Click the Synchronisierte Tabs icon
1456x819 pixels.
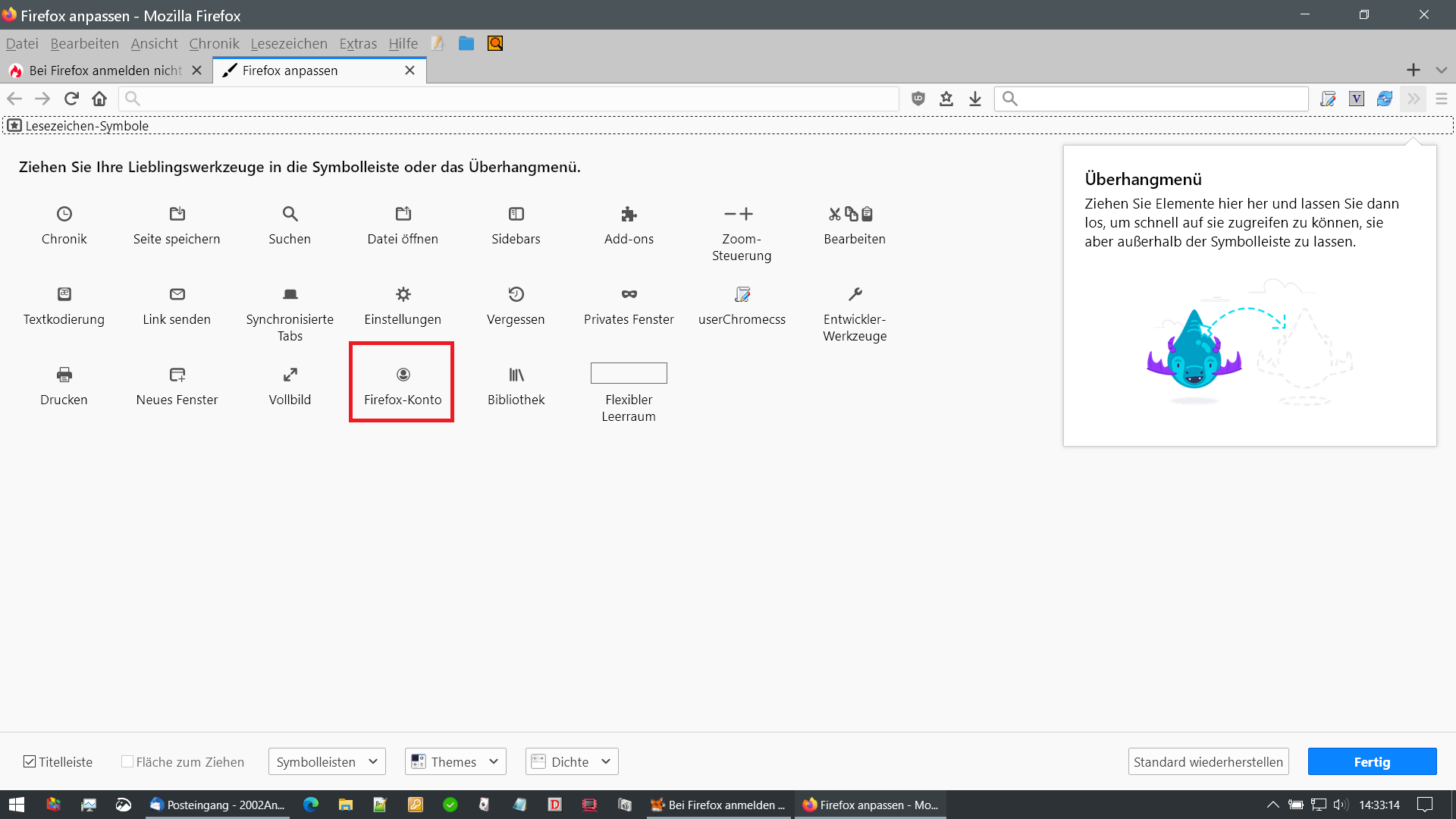point(290,294)
